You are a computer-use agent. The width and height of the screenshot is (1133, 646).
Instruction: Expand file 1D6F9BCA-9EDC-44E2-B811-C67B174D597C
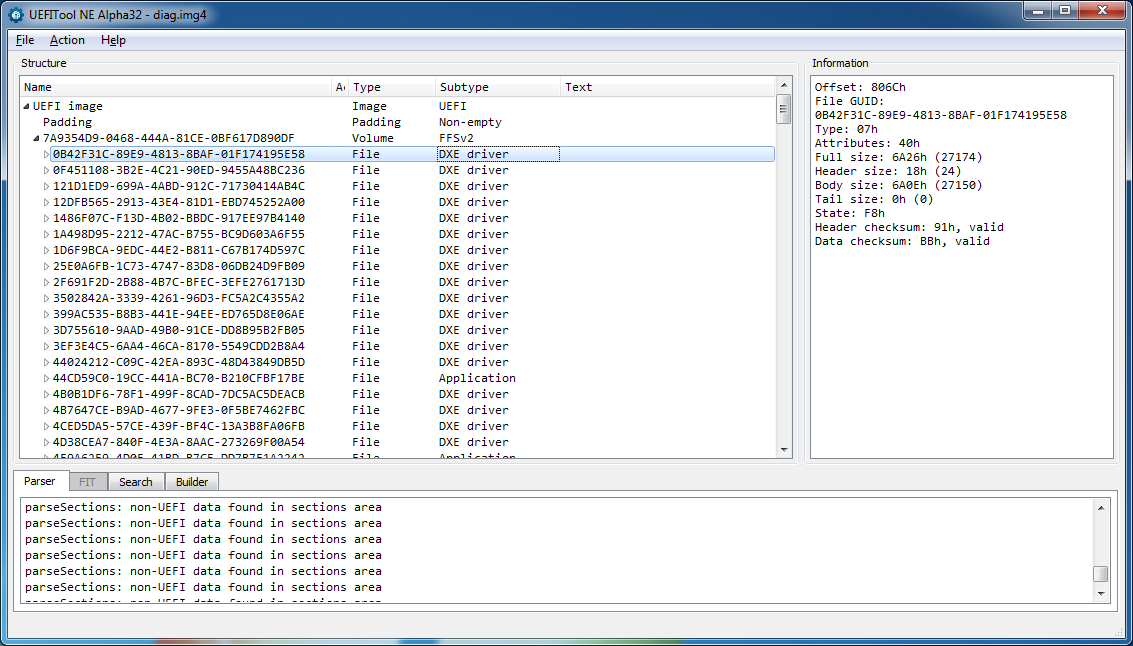pyautogui.click(x=46, y=250)
